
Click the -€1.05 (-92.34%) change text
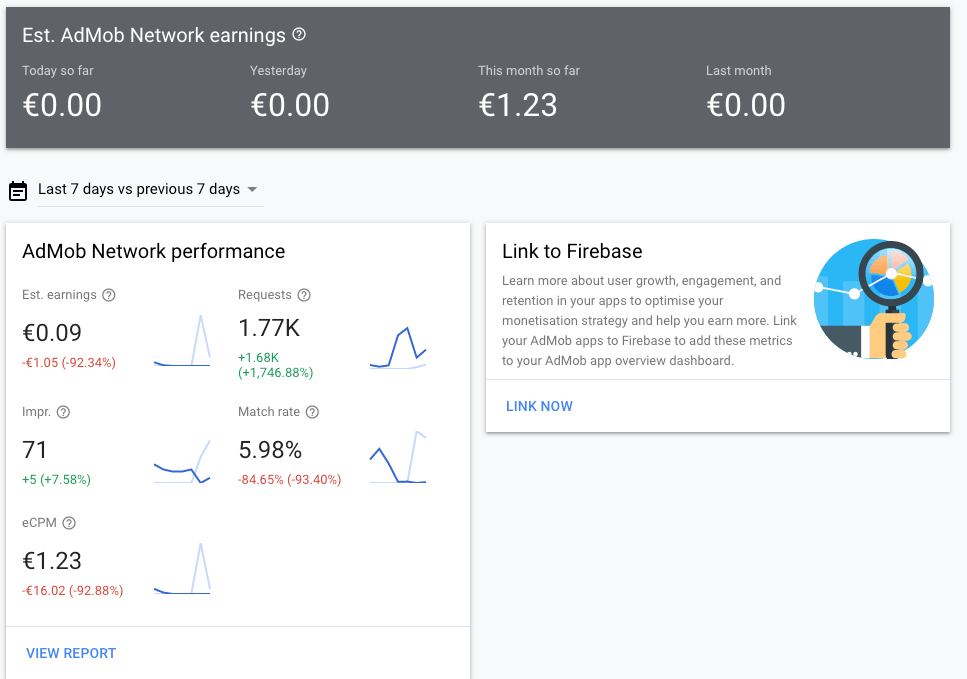(x=69, y=363)
